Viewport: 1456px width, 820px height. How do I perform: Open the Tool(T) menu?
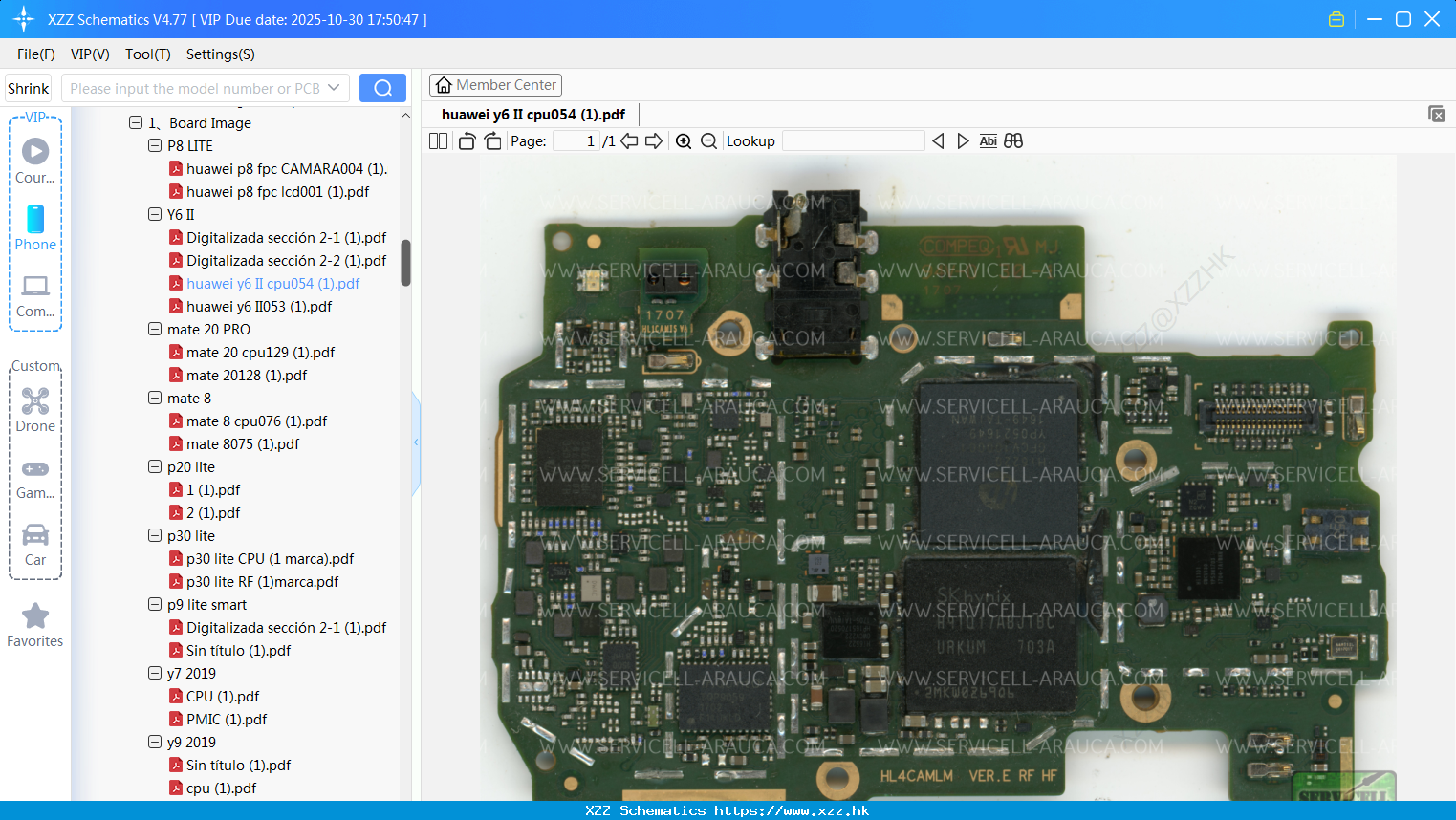tap(148, 54)
